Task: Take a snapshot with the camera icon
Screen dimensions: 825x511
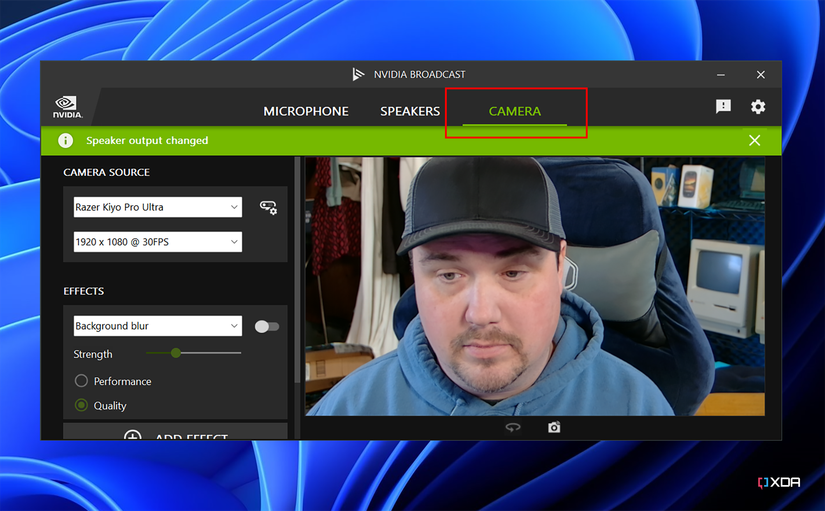Action: 554,427
